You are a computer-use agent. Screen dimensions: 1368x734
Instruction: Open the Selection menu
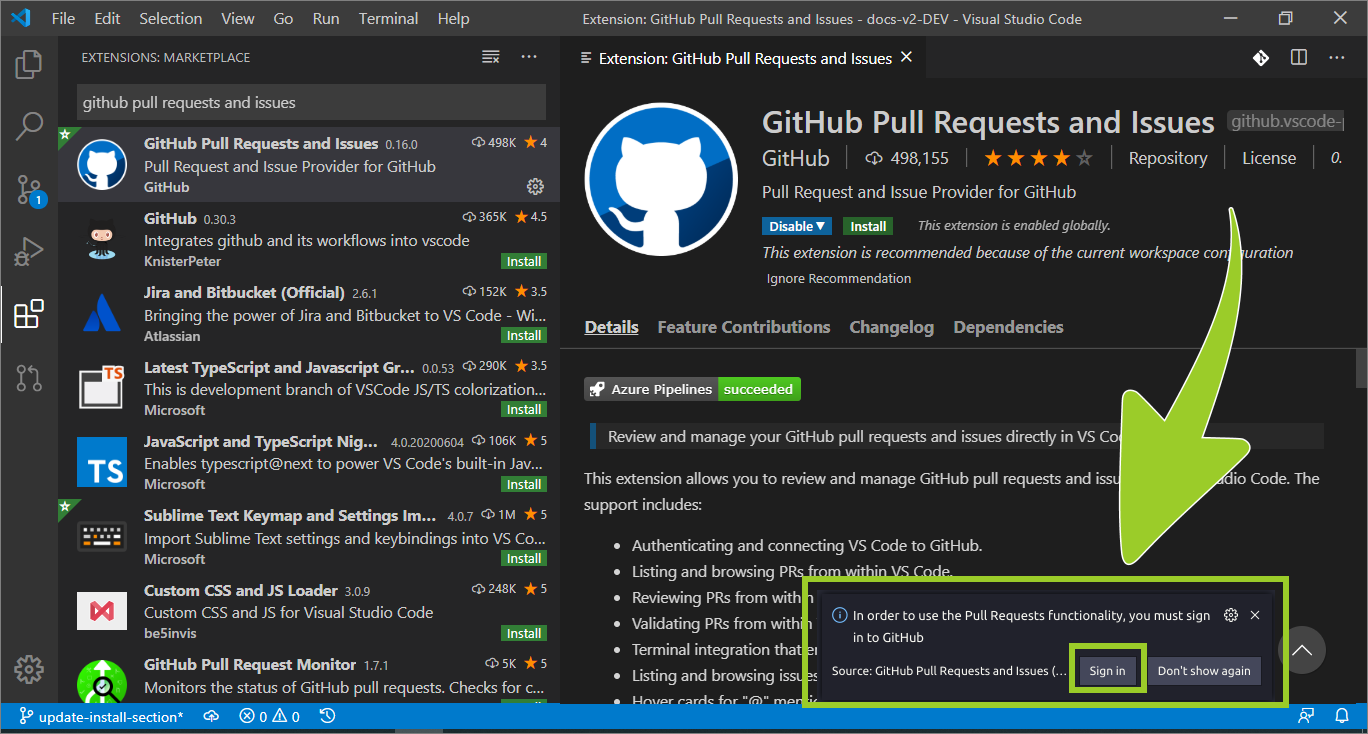coord(170,18)
